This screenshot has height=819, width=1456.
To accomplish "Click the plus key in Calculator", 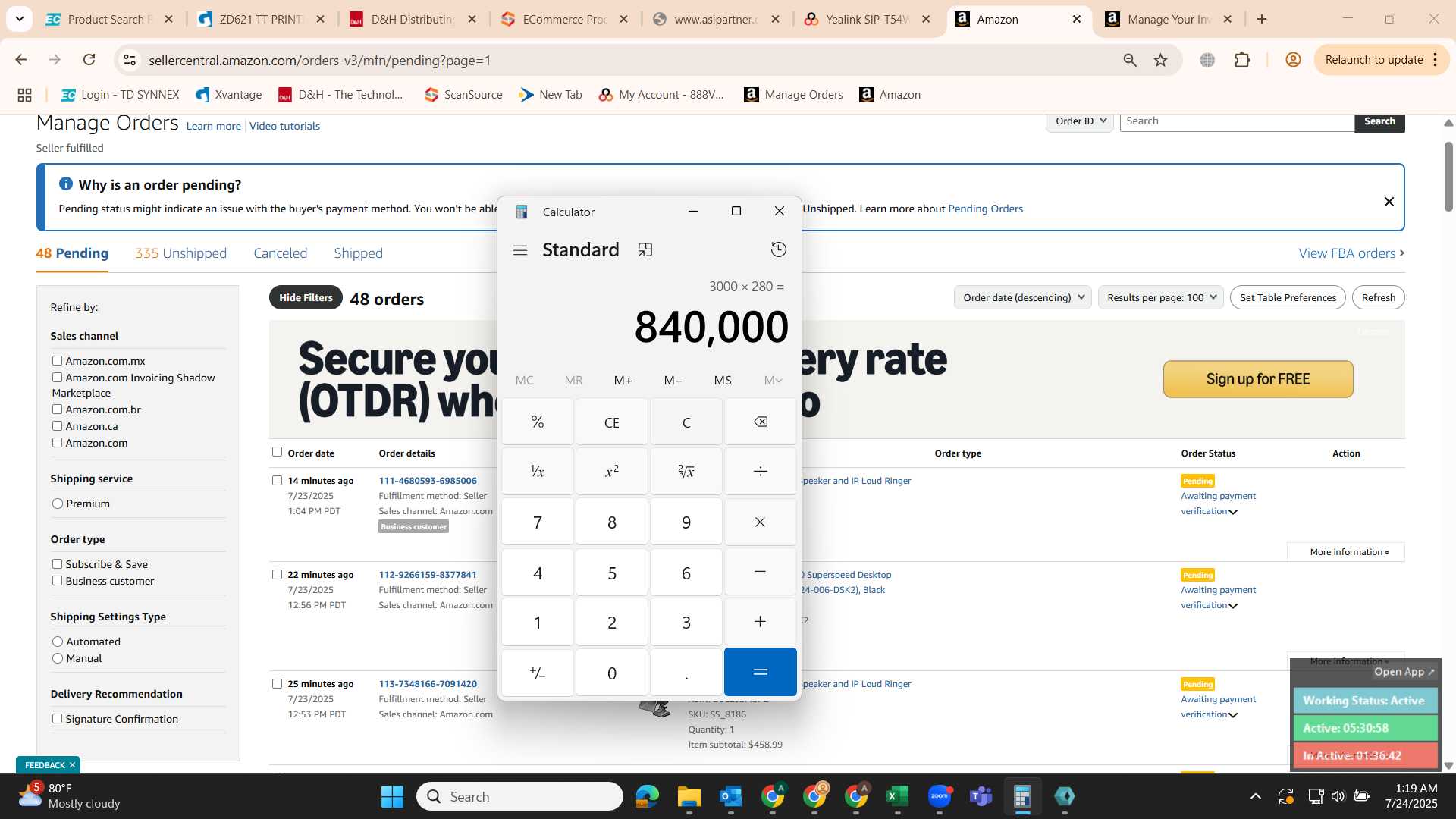I will coord(761,622).
